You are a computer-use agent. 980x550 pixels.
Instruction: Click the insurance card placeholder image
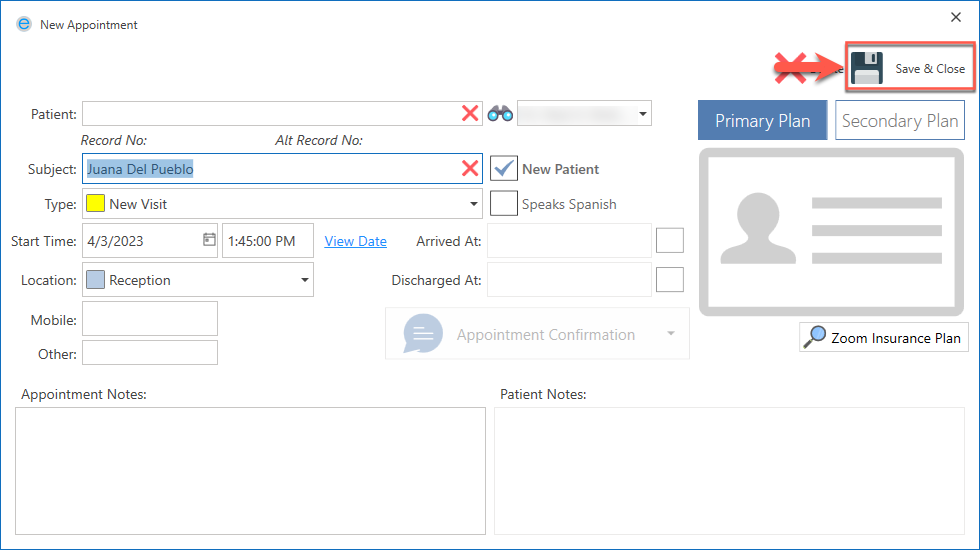[x=831, y=232]
